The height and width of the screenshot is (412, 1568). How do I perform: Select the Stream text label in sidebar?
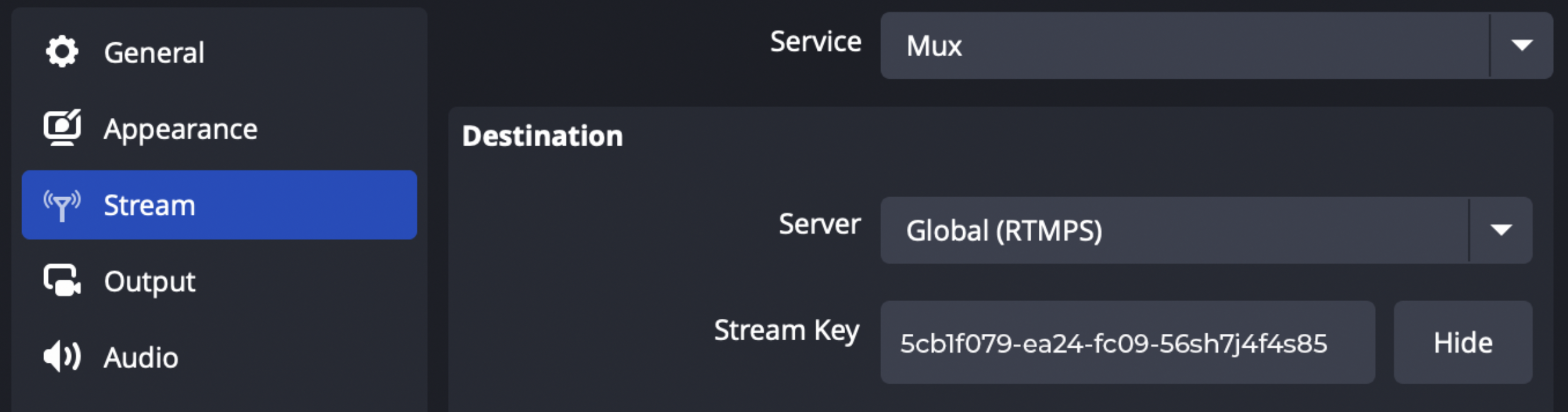(x=149, y=205)
